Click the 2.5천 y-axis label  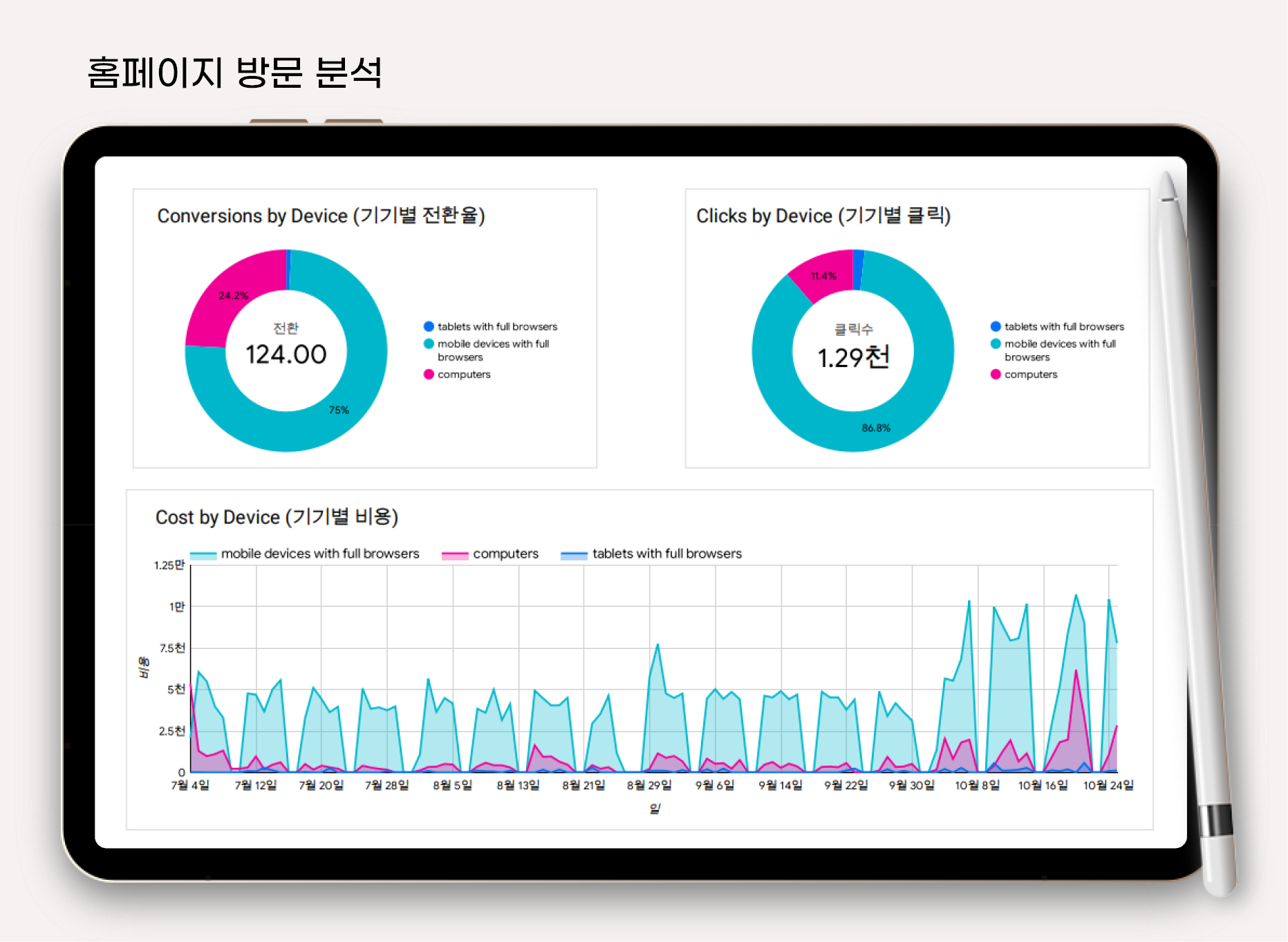coord(173,731)
